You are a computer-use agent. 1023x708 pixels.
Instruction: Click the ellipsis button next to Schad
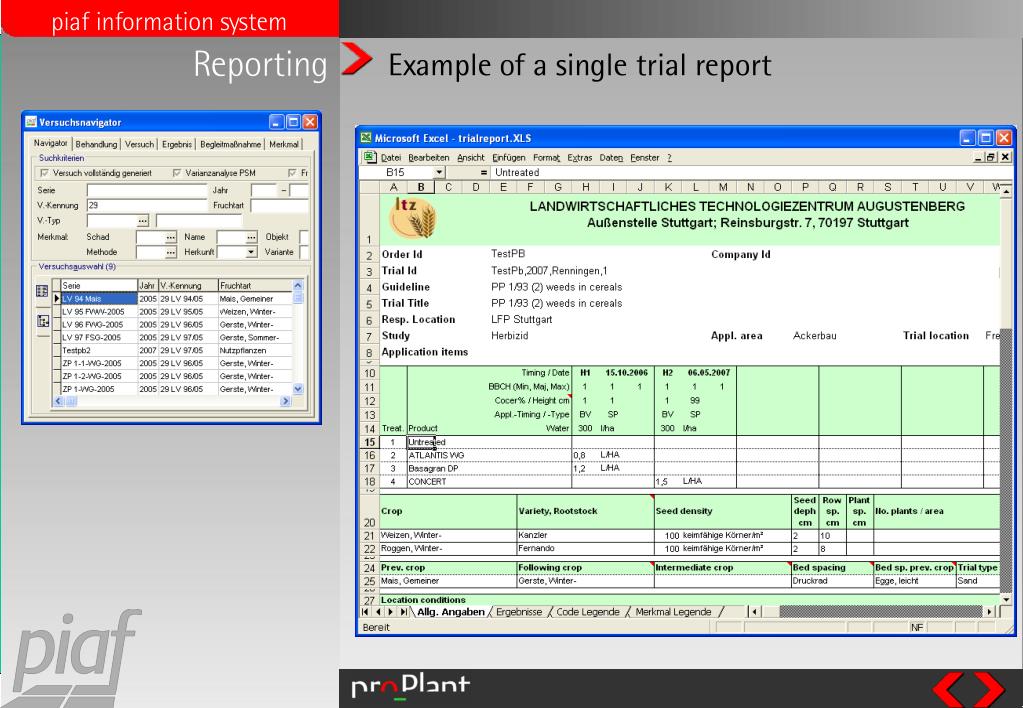[x=171, y=237]
